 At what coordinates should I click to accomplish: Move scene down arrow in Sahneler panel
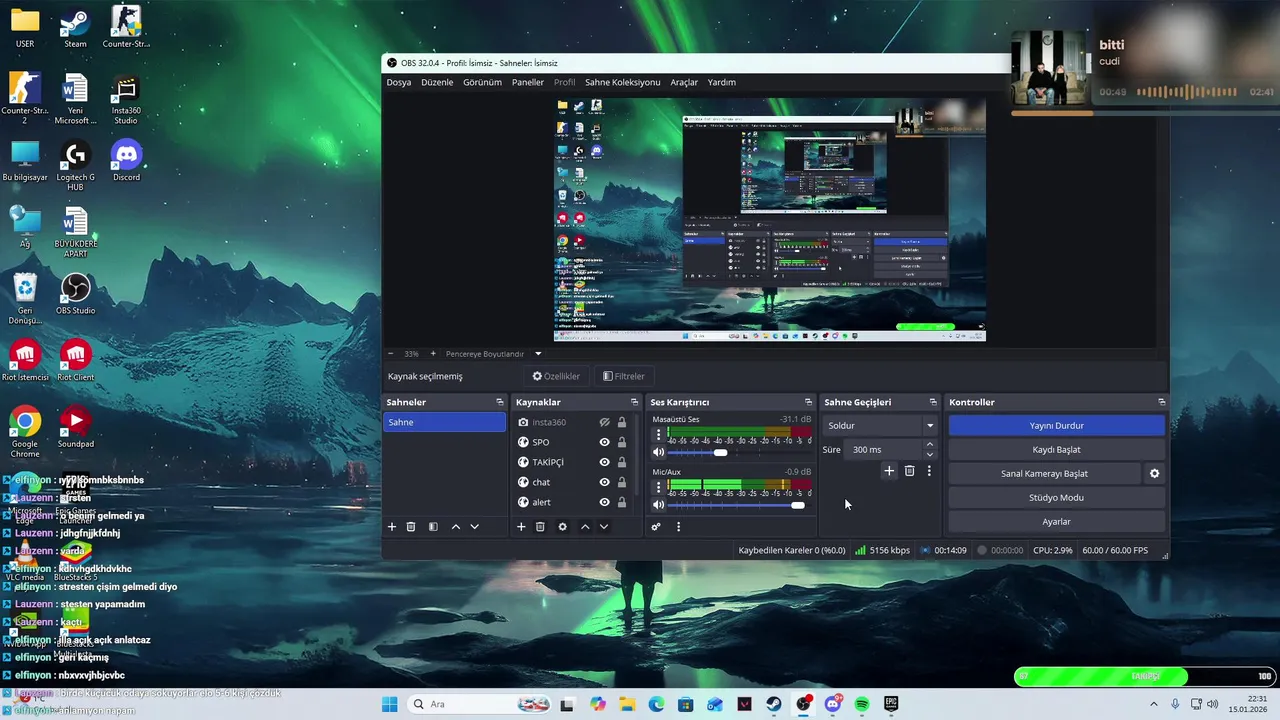tap(475, 527)
